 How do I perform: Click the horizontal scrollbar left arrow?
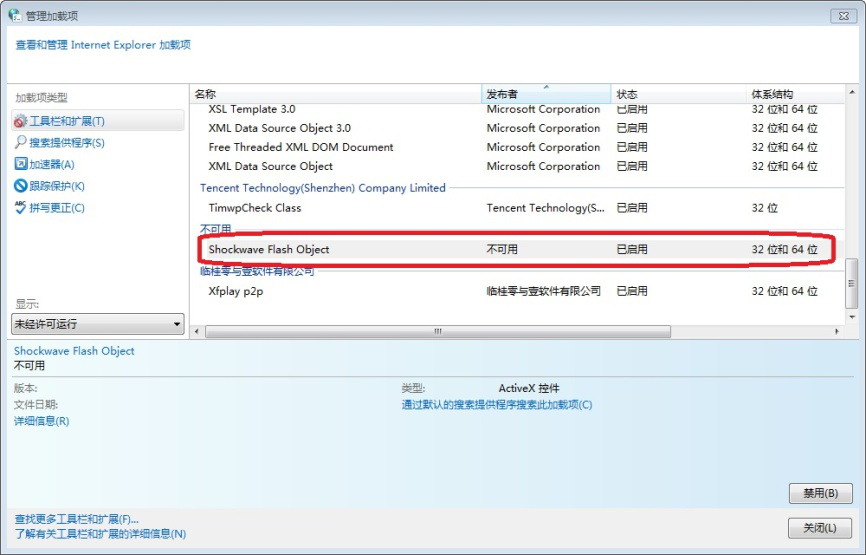(197, 331)
